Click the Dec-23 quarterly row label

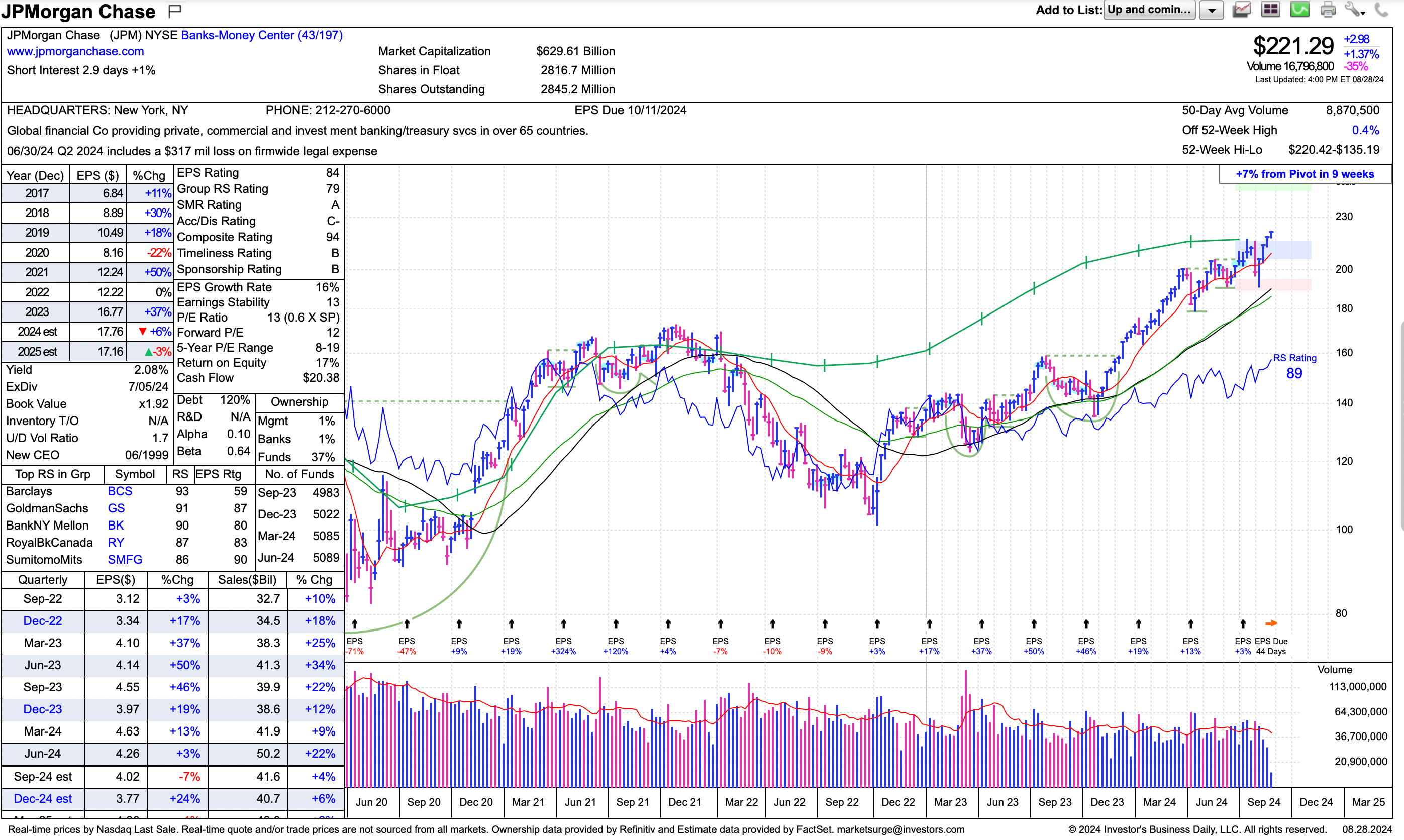click(x=42, y=709)
